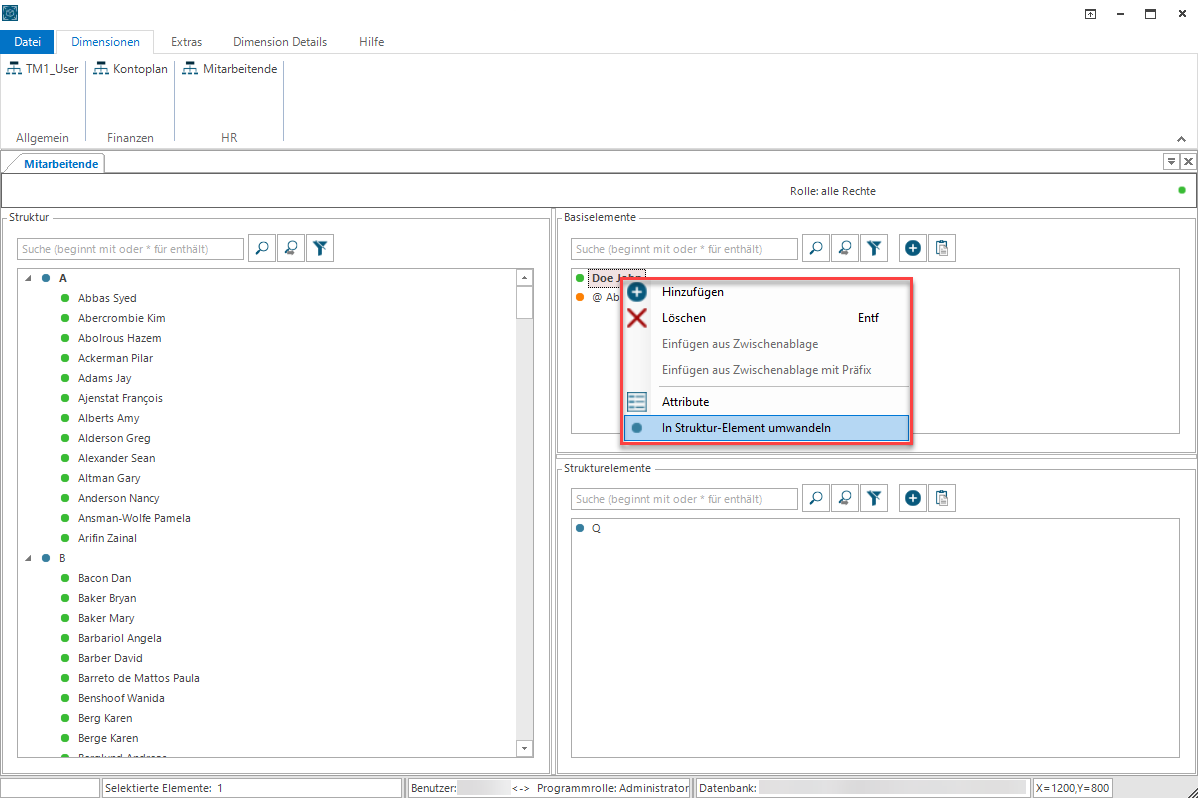Select Arifin Zainal in the tree
The image size is (1198, 798).
tap(107, 538)
